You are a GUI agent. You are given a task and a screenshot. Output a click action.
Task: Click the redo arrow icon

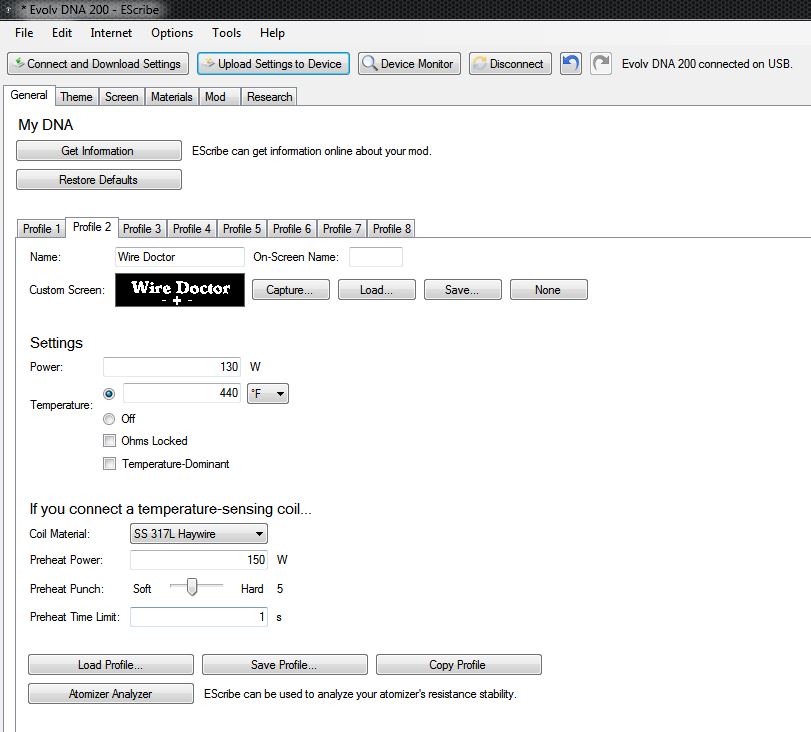click(x=600, y=63)
